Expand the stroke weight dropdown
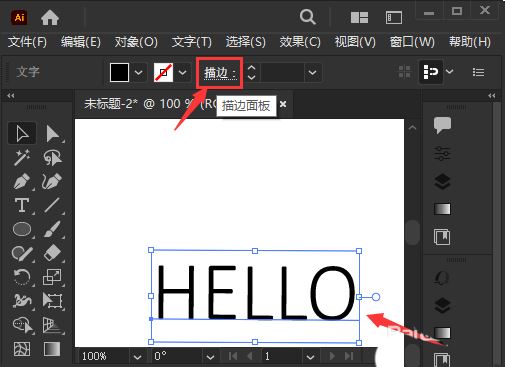 point(312,72)
